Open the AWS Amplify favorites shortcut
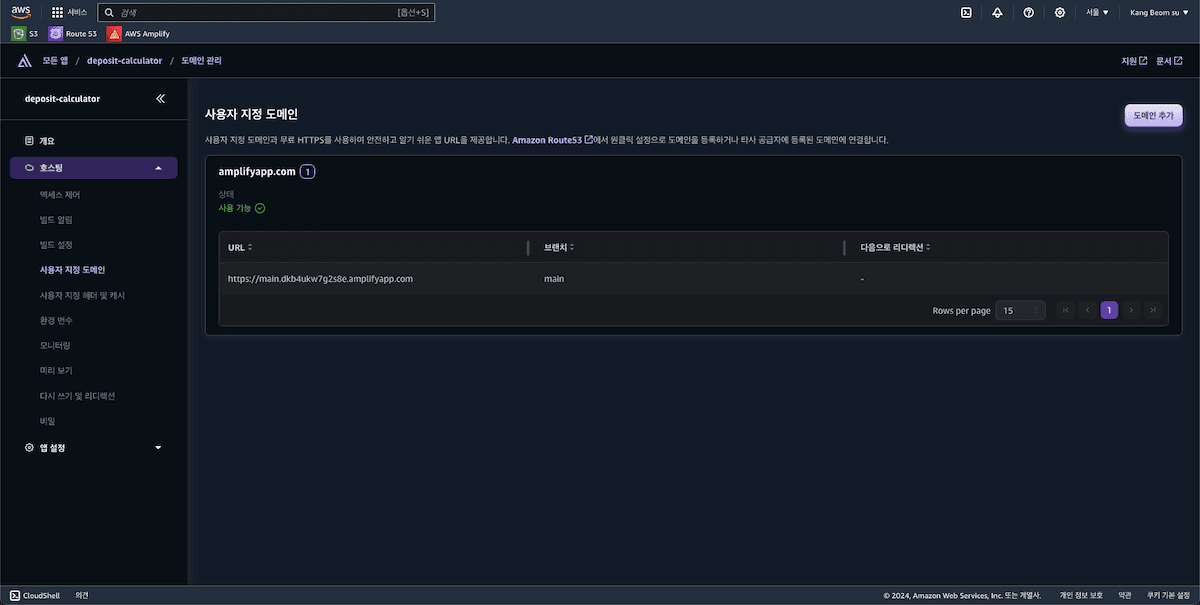 138,33
